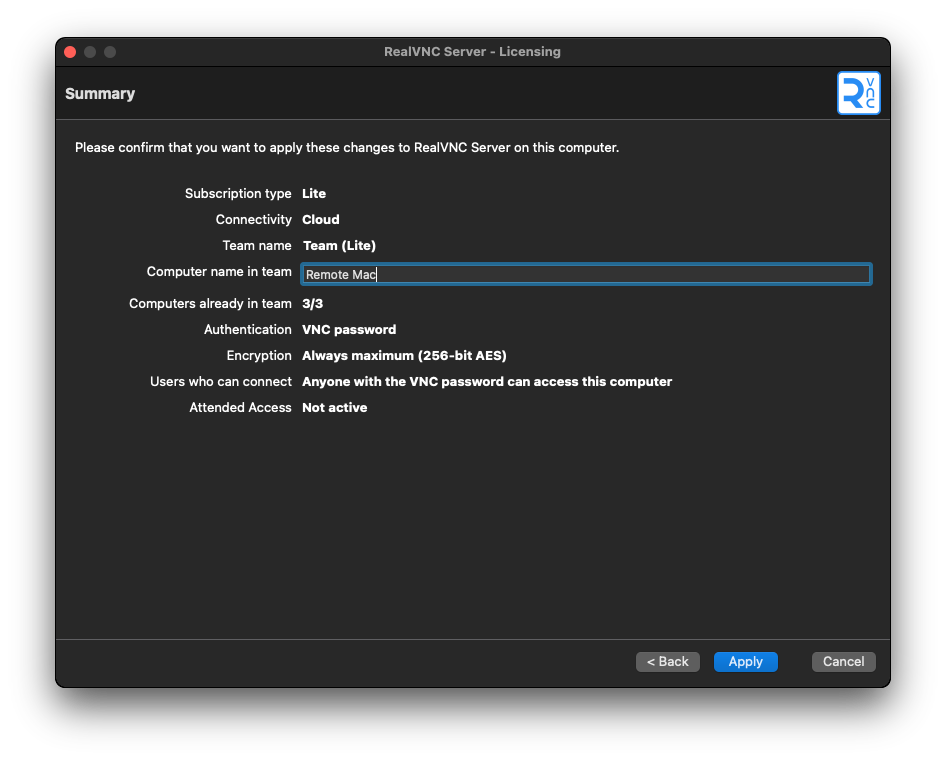Click the Lite subscription value
The width and height of the screenshot is (946, 761).
[314, 194]
